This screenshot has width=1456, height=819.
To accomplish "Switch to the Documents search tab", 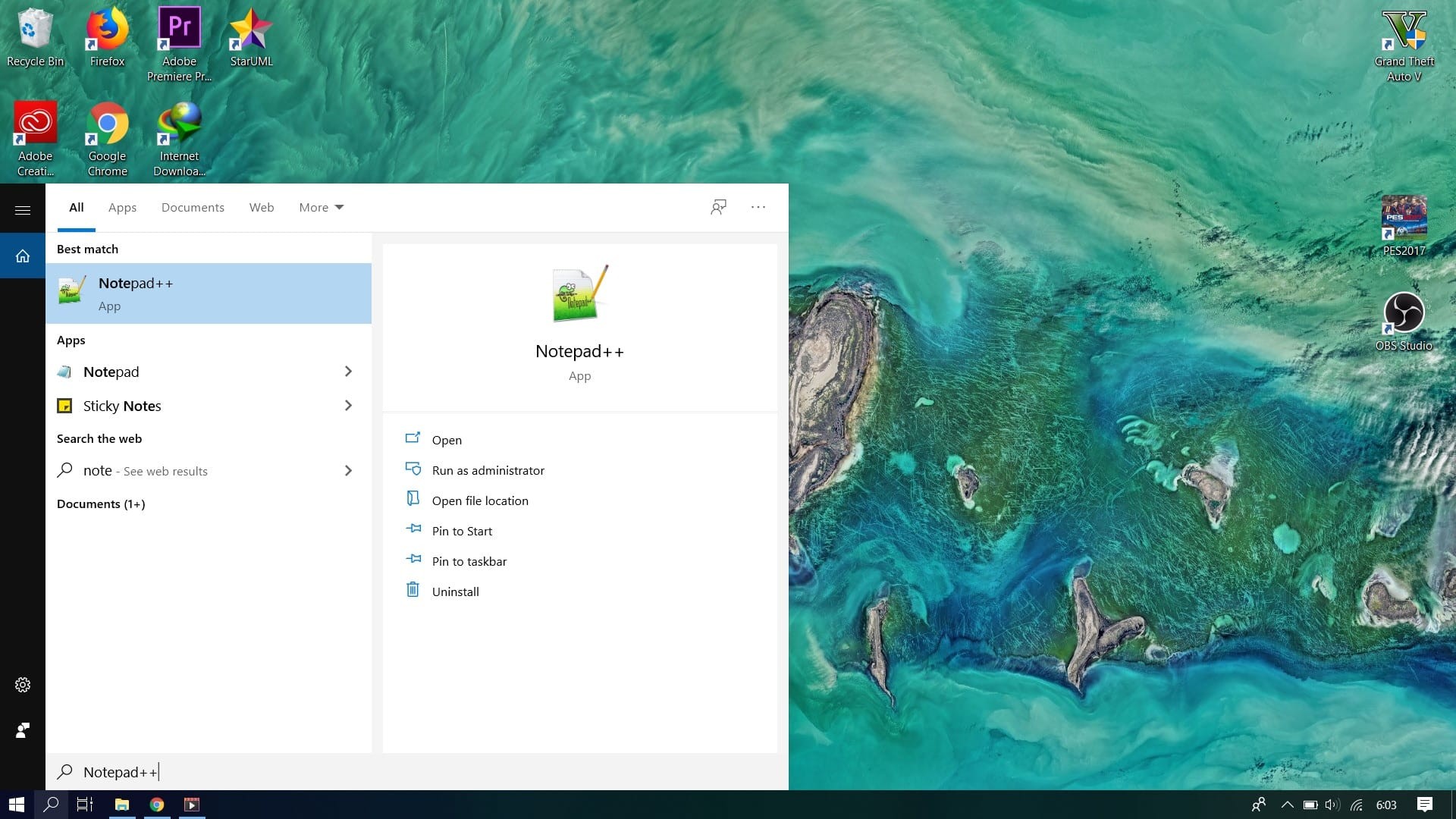I will click(193, 207).
